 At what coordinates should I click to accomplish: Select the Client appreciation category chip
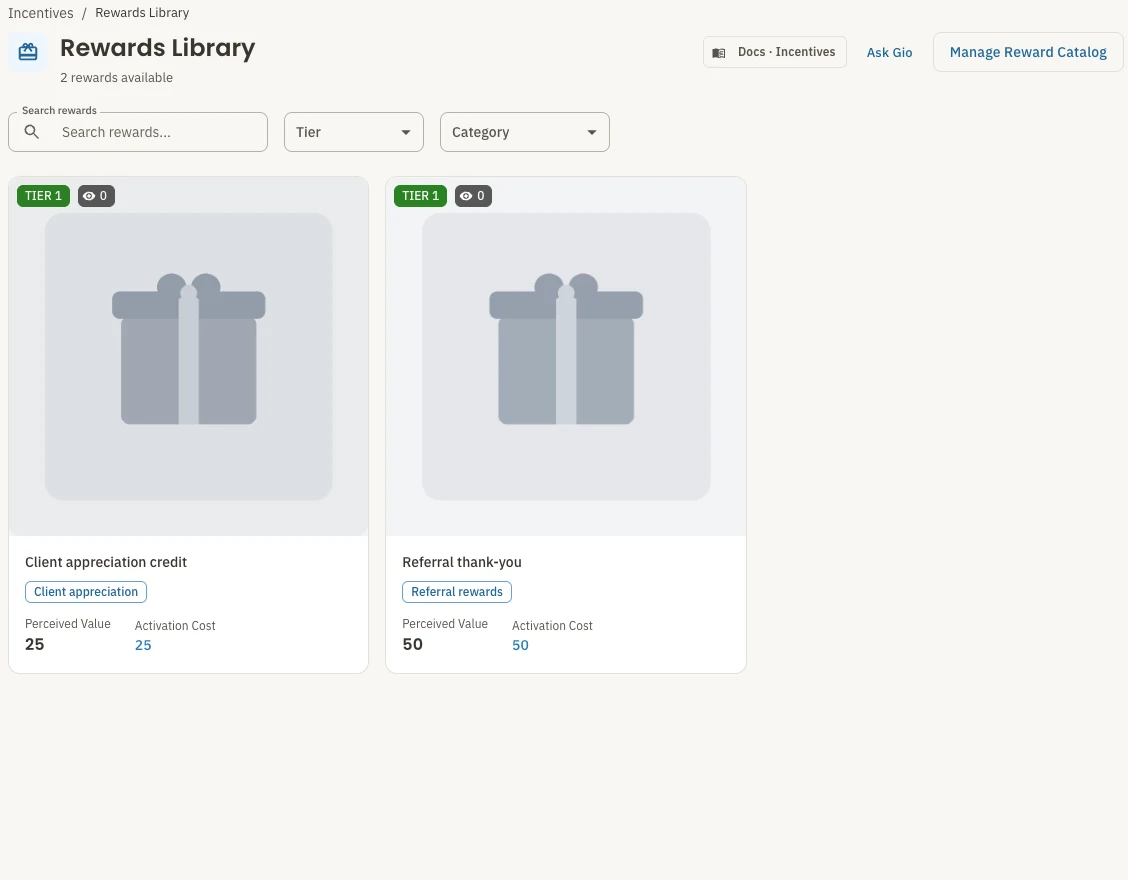86,591
